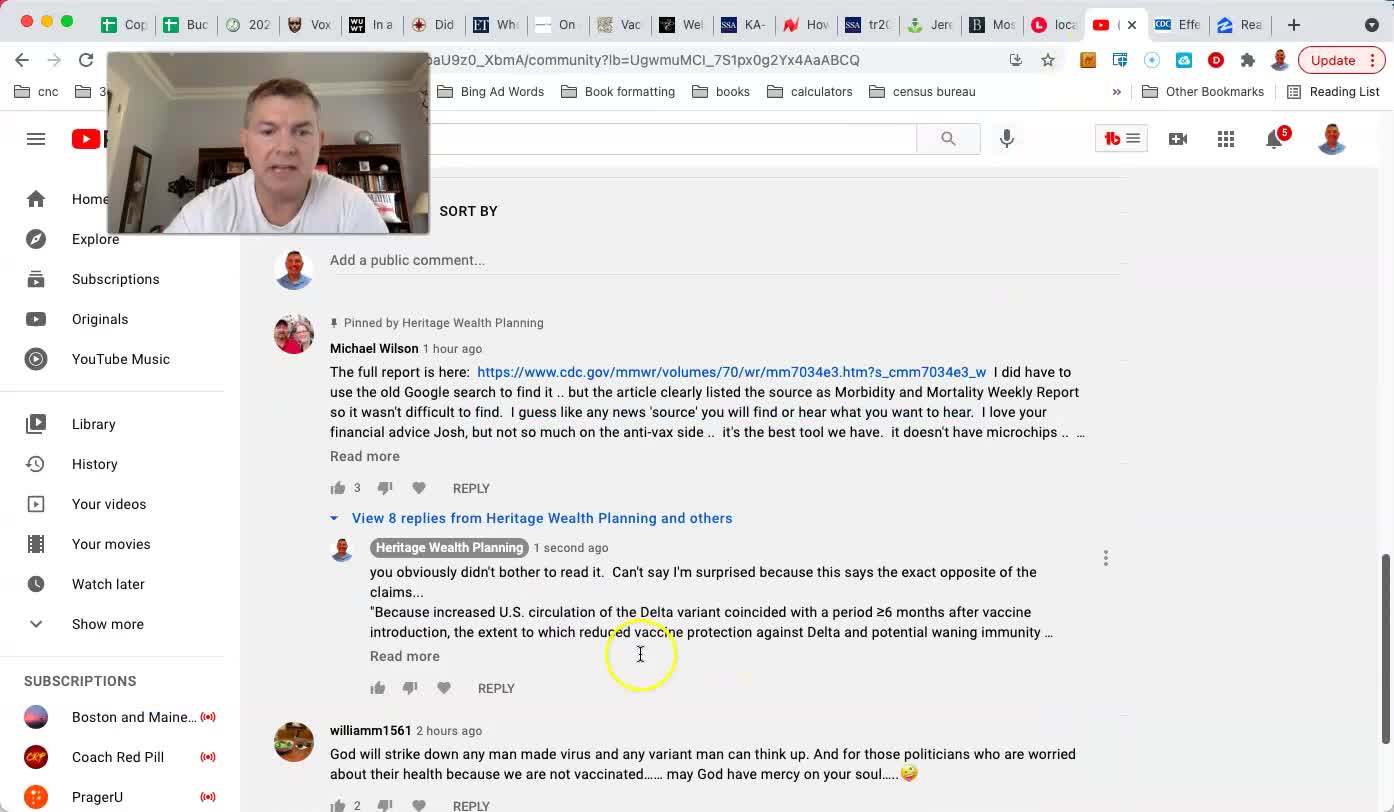Open Chrome Extensions puzzle icon
Image resolution: width=1394 pixels, height=812 pixels.
1248,60
